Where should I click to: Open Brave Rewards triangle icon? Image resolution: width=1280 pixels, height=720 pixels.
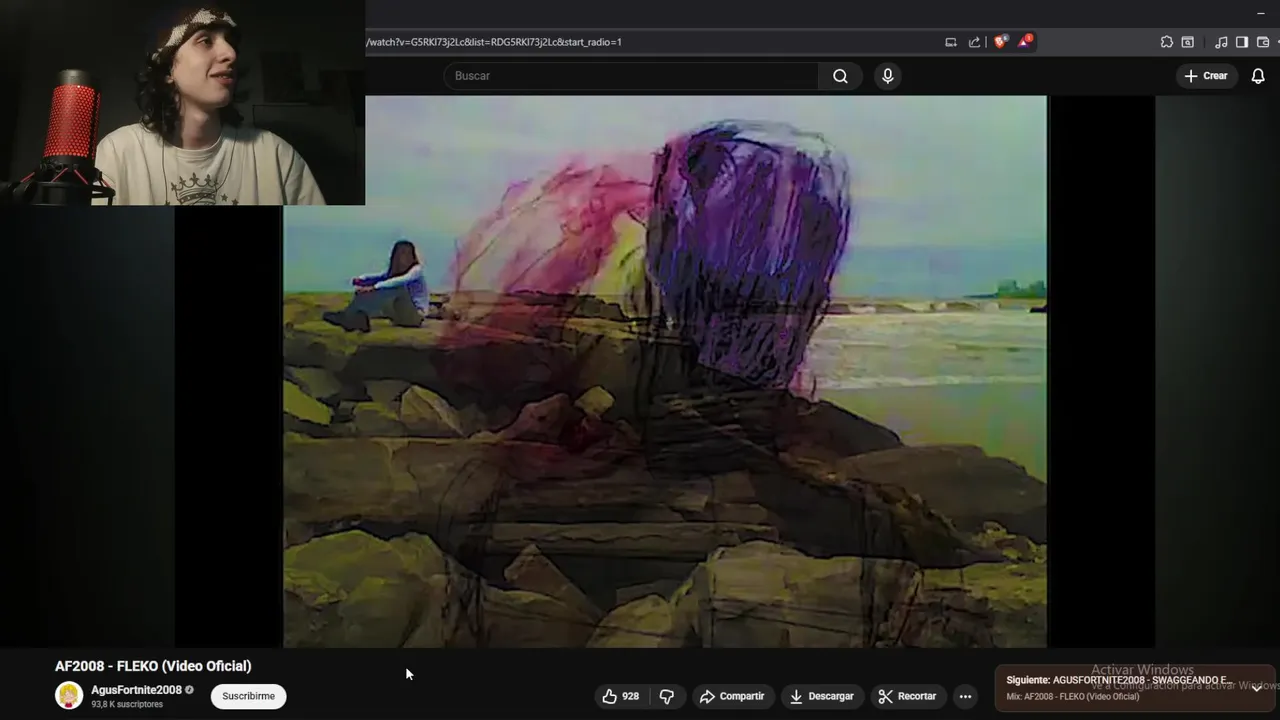(x=1025, y=42)
